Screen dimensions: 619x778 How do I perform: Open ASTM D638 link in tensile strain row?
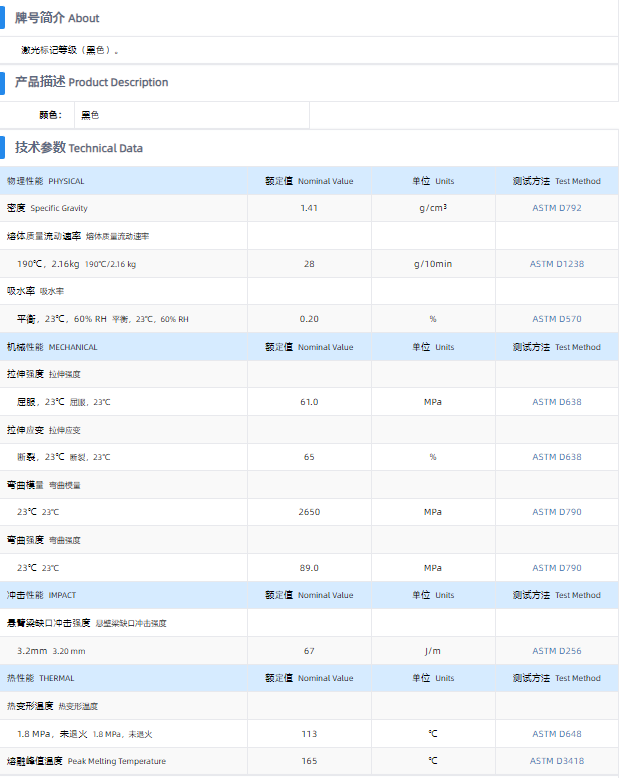click(556, 457)
